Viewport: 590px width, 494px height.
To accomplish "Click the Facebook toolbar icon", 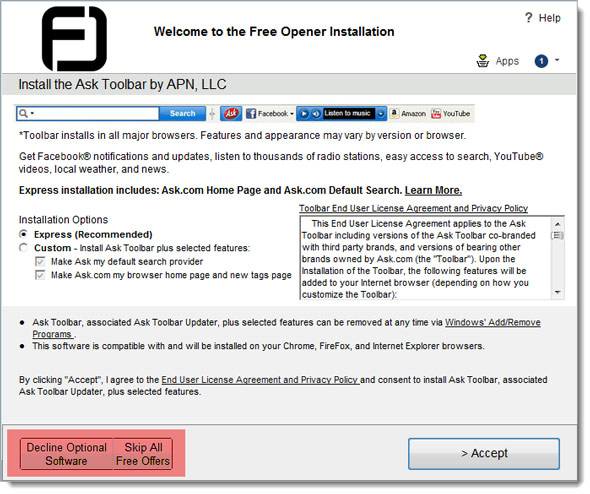I will tap(251, 114).
